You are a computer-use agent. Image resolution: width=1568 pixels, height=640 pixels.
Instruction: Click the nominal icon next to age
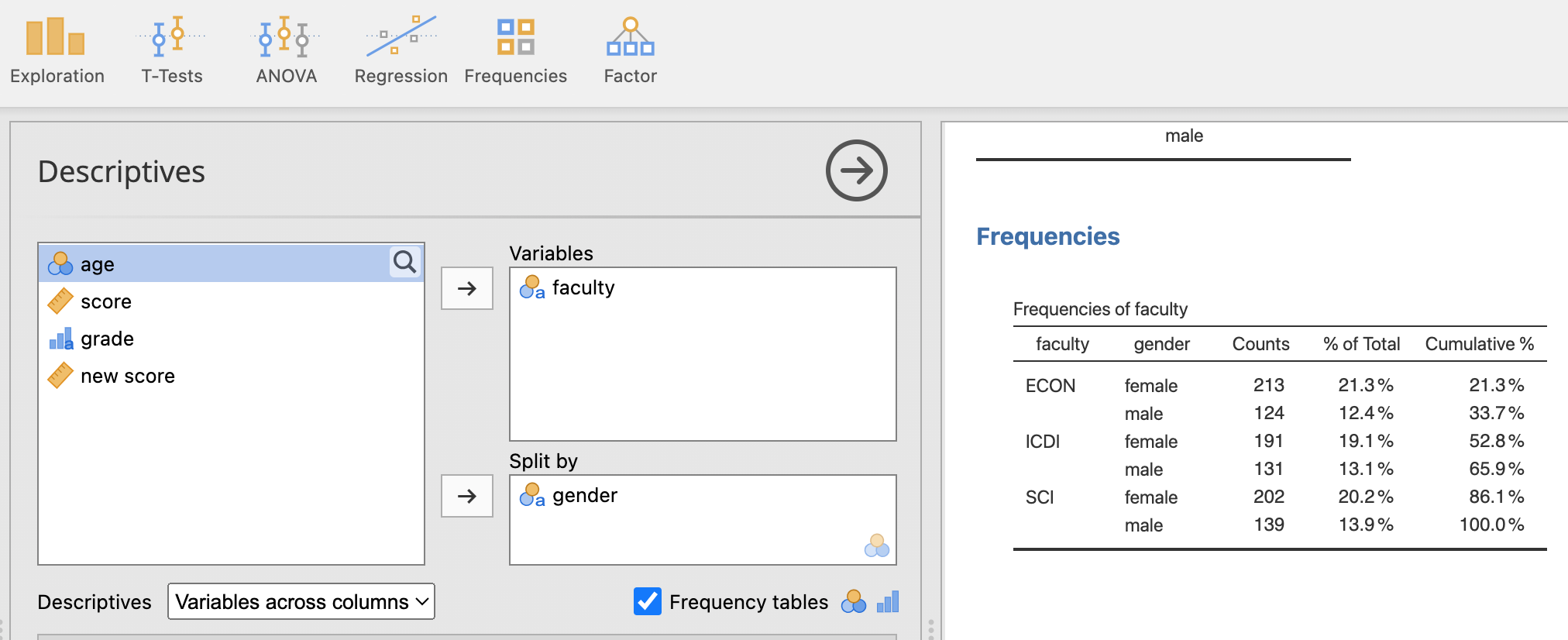pos(60,264)
